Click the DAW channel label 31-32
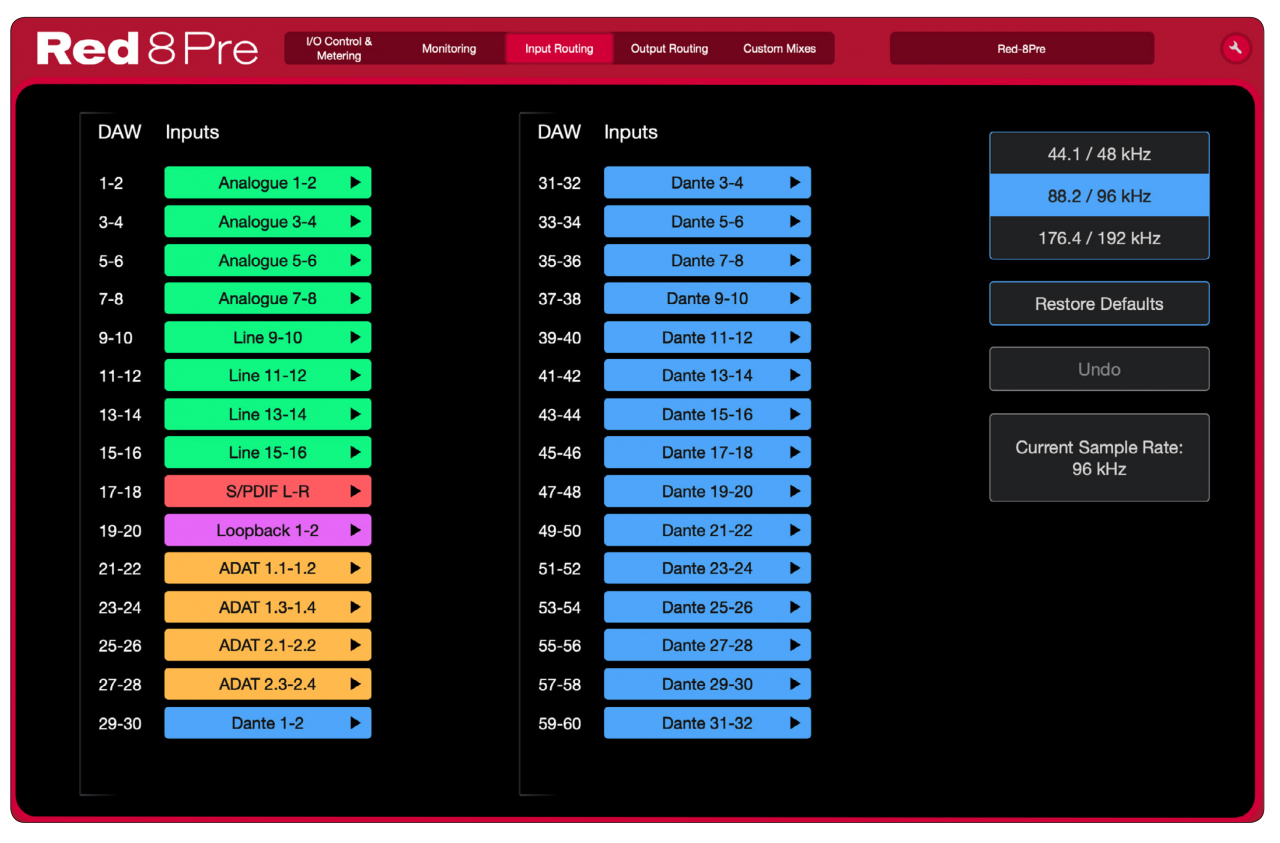 (559, 183)
